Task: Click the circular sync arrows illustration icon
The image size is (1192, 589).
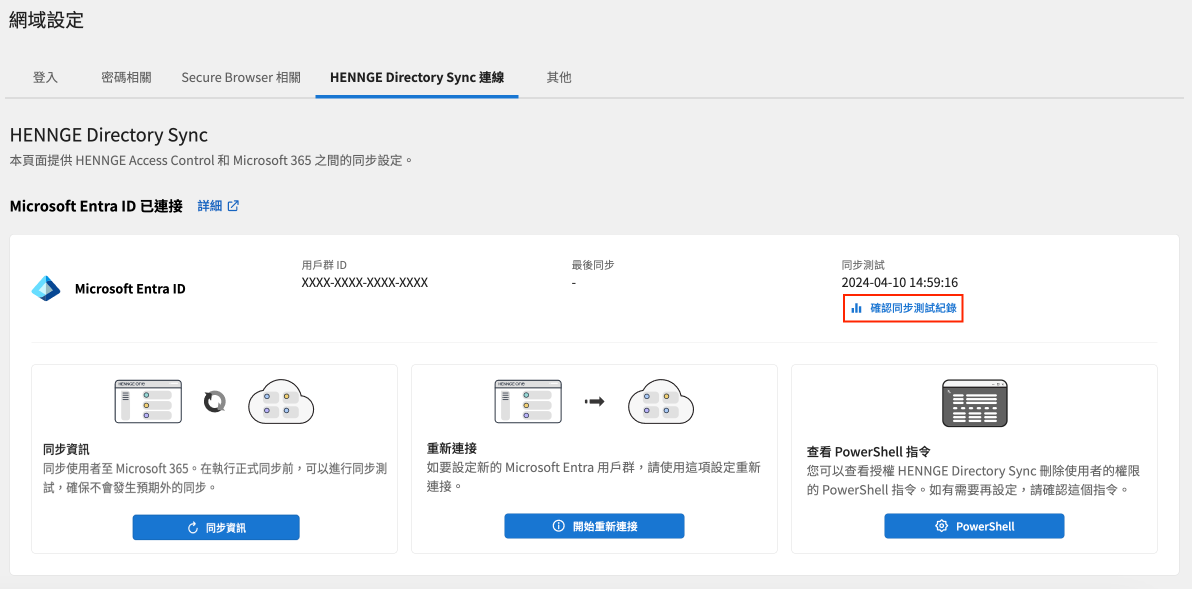Action: tap(214, 401)
